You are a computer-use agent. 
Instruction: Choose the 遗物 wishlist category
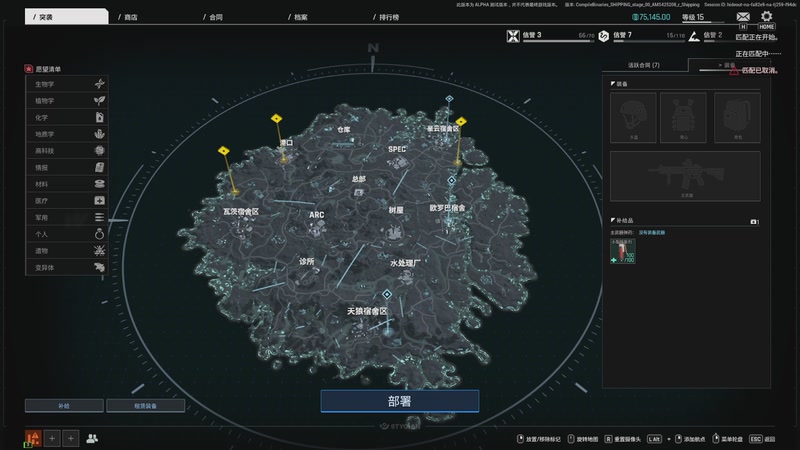(66, 251)
